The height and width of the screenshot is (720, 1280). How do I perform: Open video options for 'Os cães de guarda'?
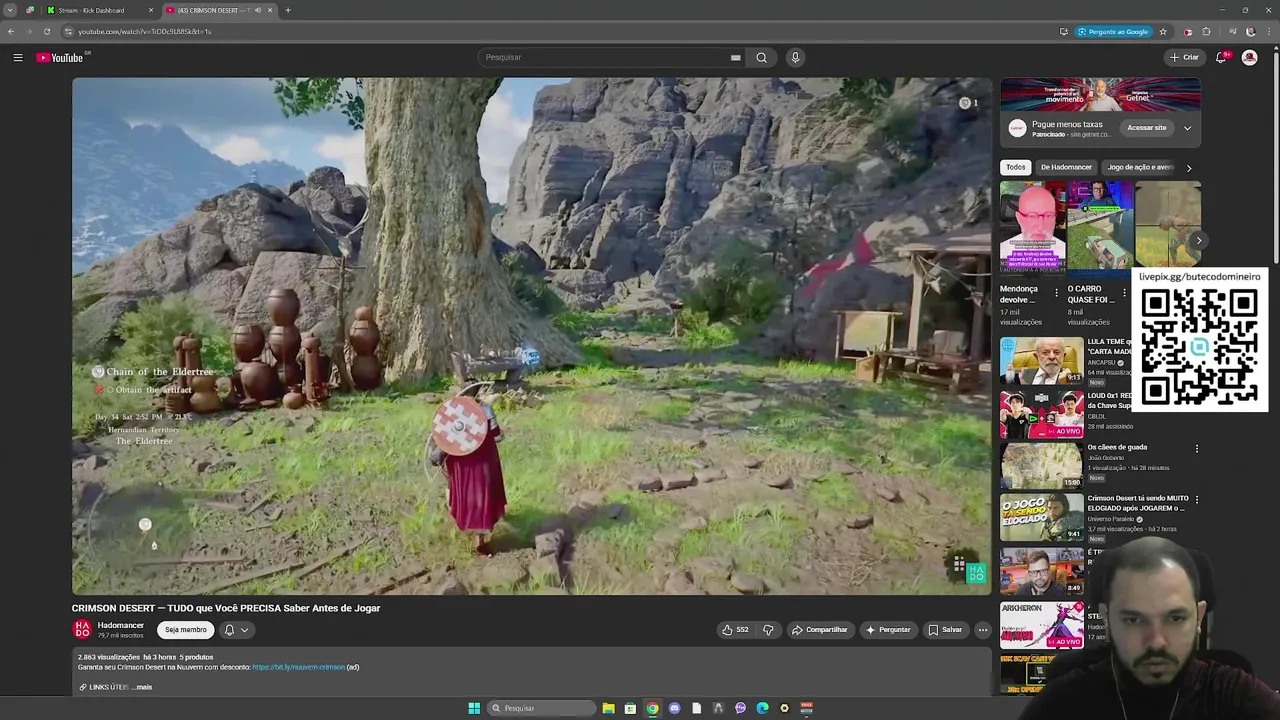[x=1197, y=448]
